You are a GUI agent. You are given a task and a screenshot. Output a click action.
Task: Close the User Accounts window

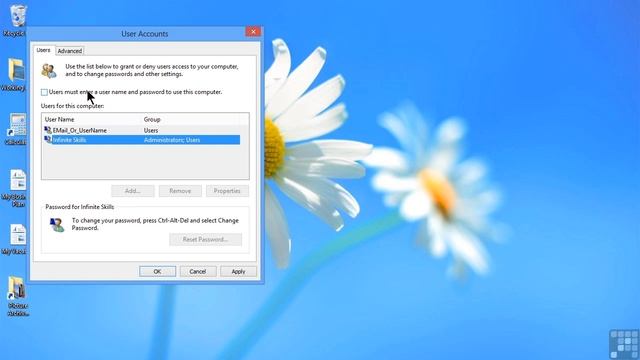coord(253,32)
